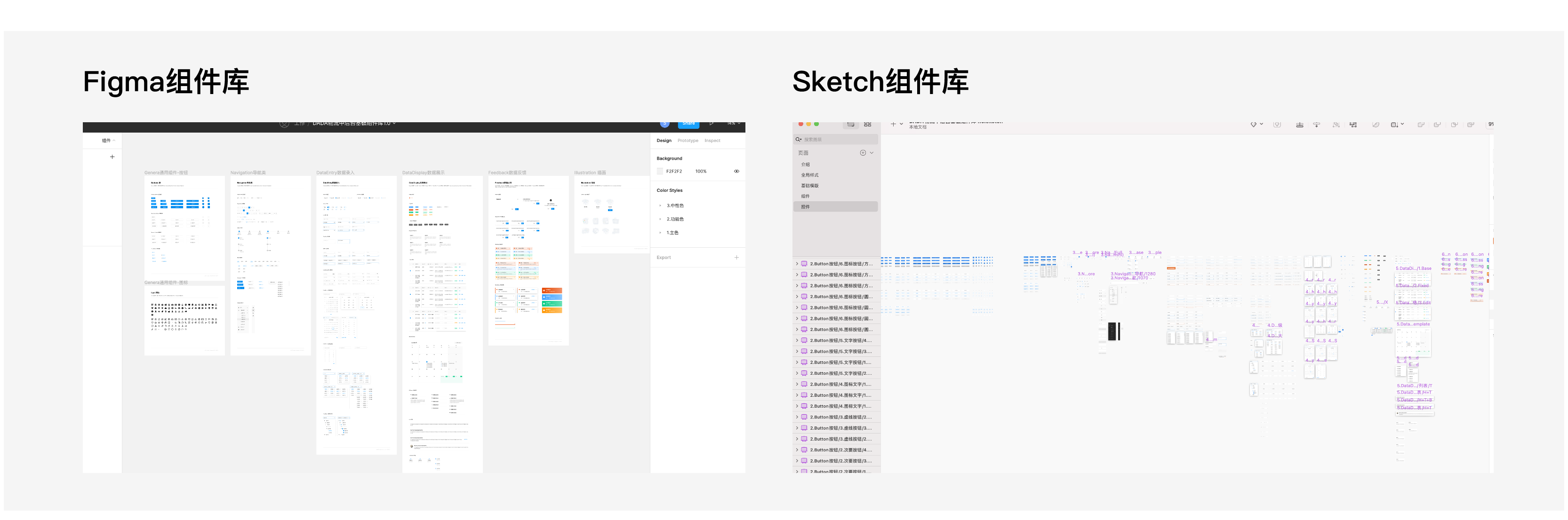Collapse the 页面 pages list chevron

click(x=872, y=153)
